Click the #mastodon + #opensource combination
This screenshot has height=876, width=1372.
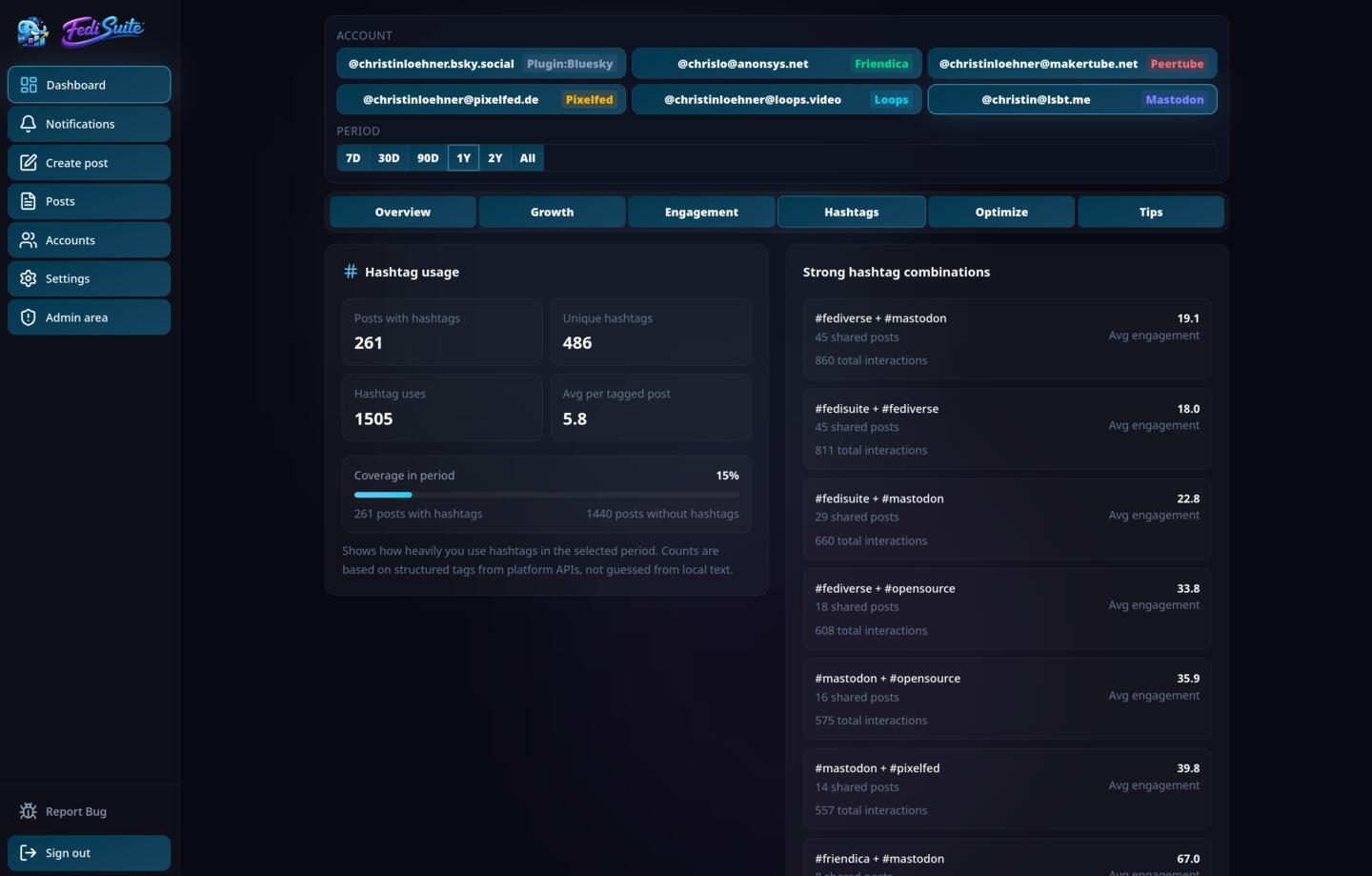[1007, 699]
